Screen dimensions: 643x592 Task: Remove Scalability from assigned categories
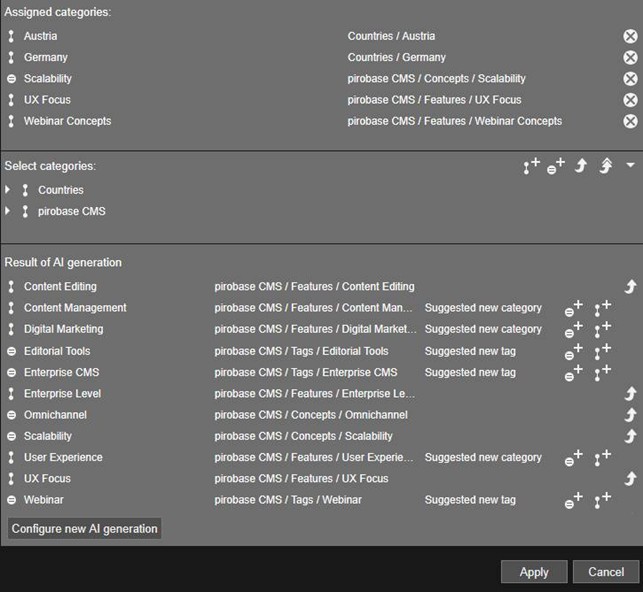click(x=630, y=79)
